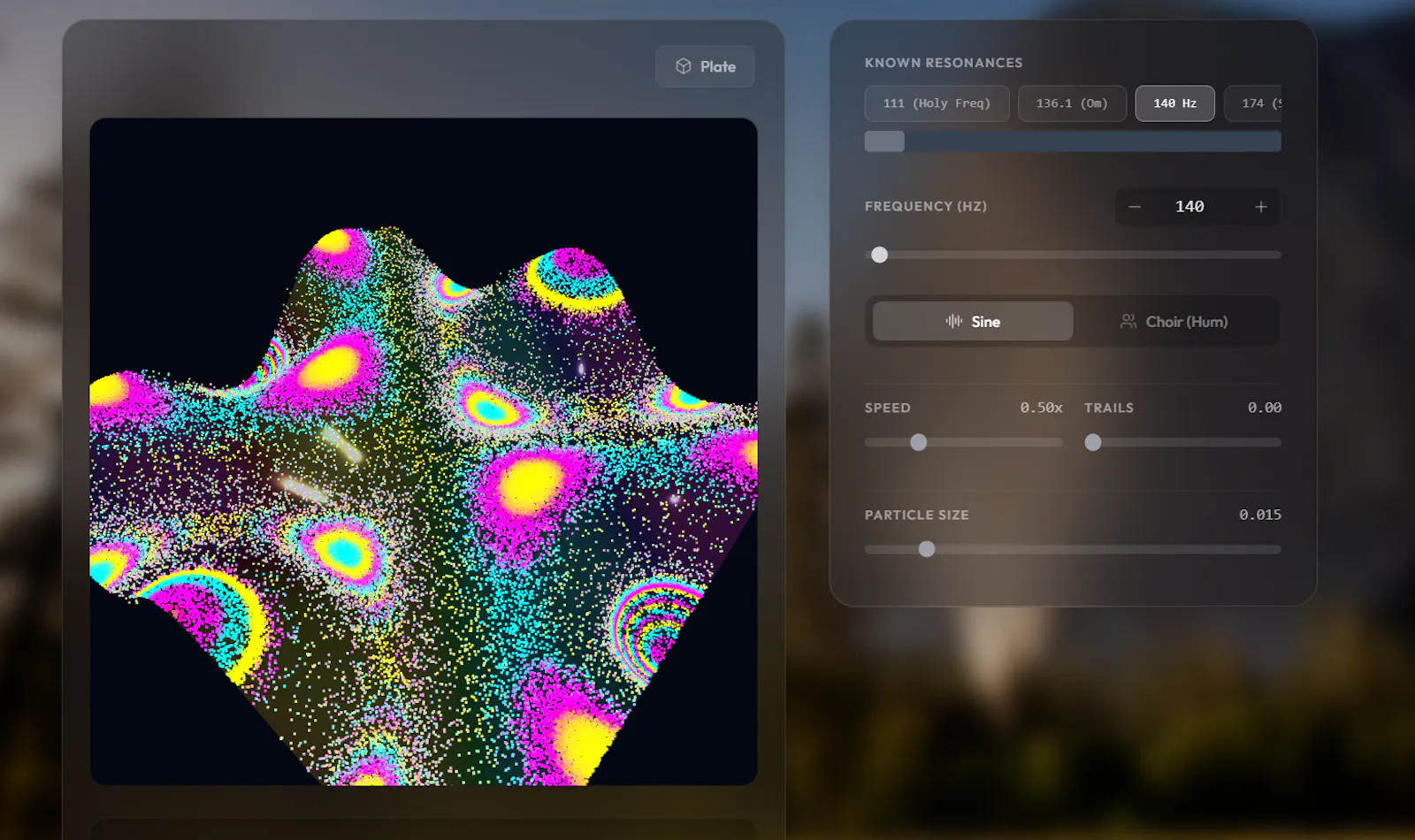Switch sound source to Sine

[x=973, y=321]
